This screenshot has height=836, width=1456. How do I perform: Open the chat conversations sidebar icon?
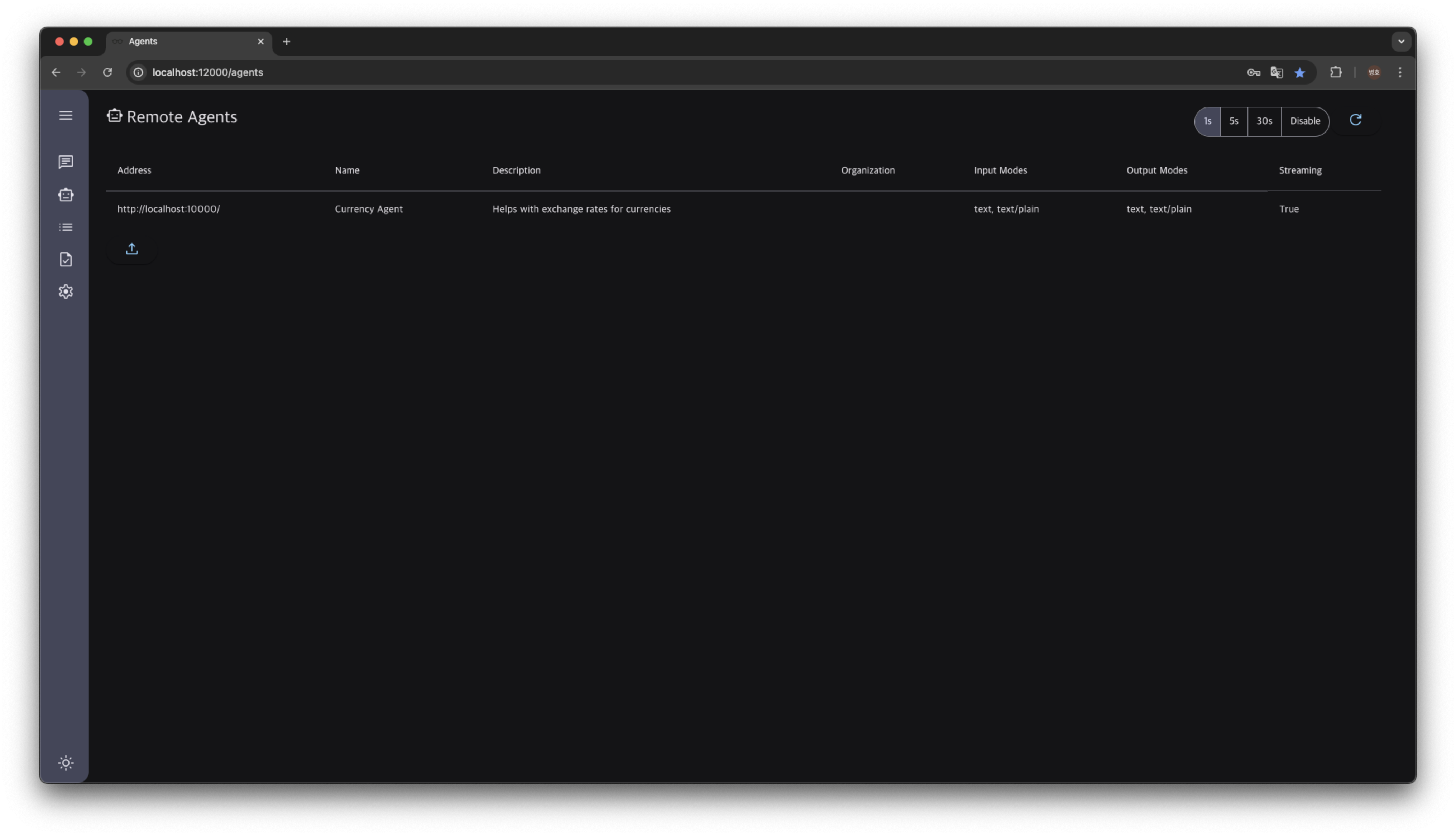[x=66, y=162]
